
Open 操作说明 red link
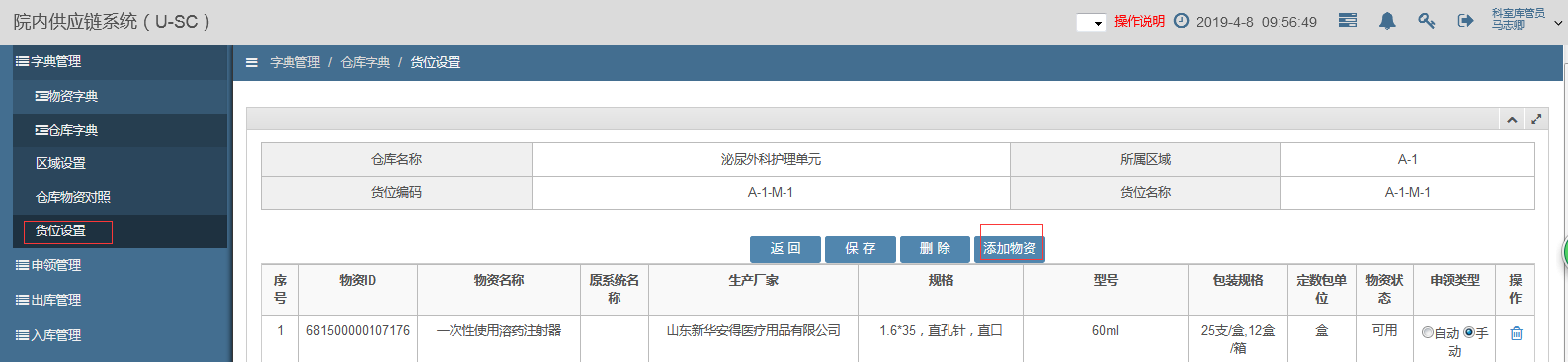[x=1139, y=21]
